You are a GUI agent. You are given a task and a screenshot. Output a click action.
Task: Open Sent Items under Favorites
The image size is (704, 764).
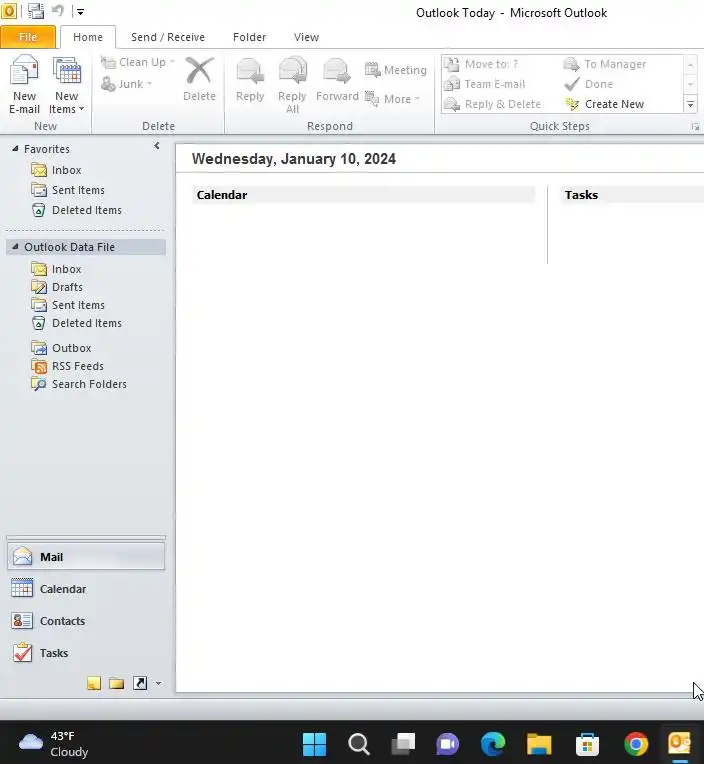coord(68,190)
